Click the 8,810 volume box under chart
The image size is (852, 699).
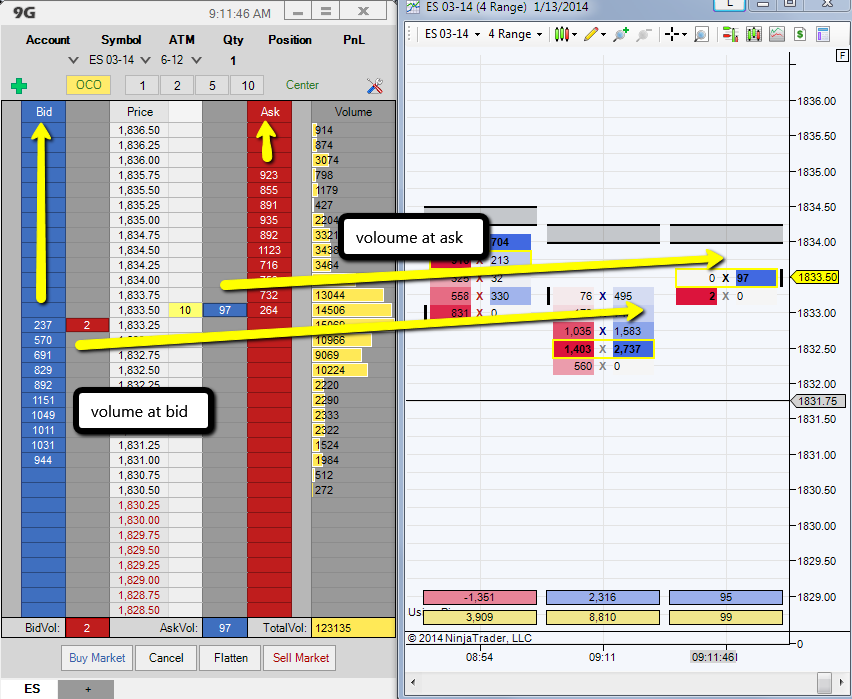tap(603, 617)
